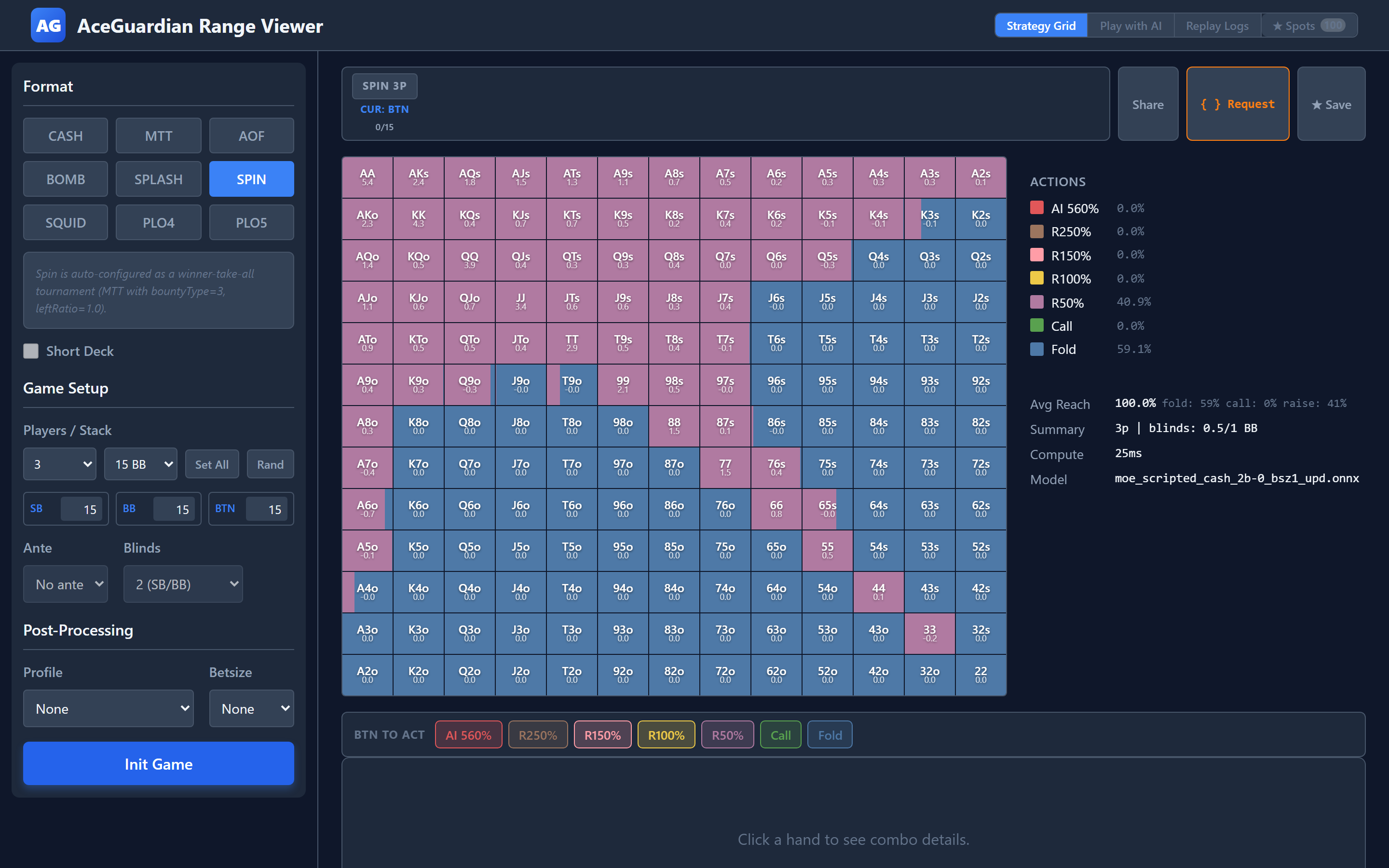The image size is (1389, 868).
Task: Click the purple R50% legend swatch
Action: pos(1036,302)
